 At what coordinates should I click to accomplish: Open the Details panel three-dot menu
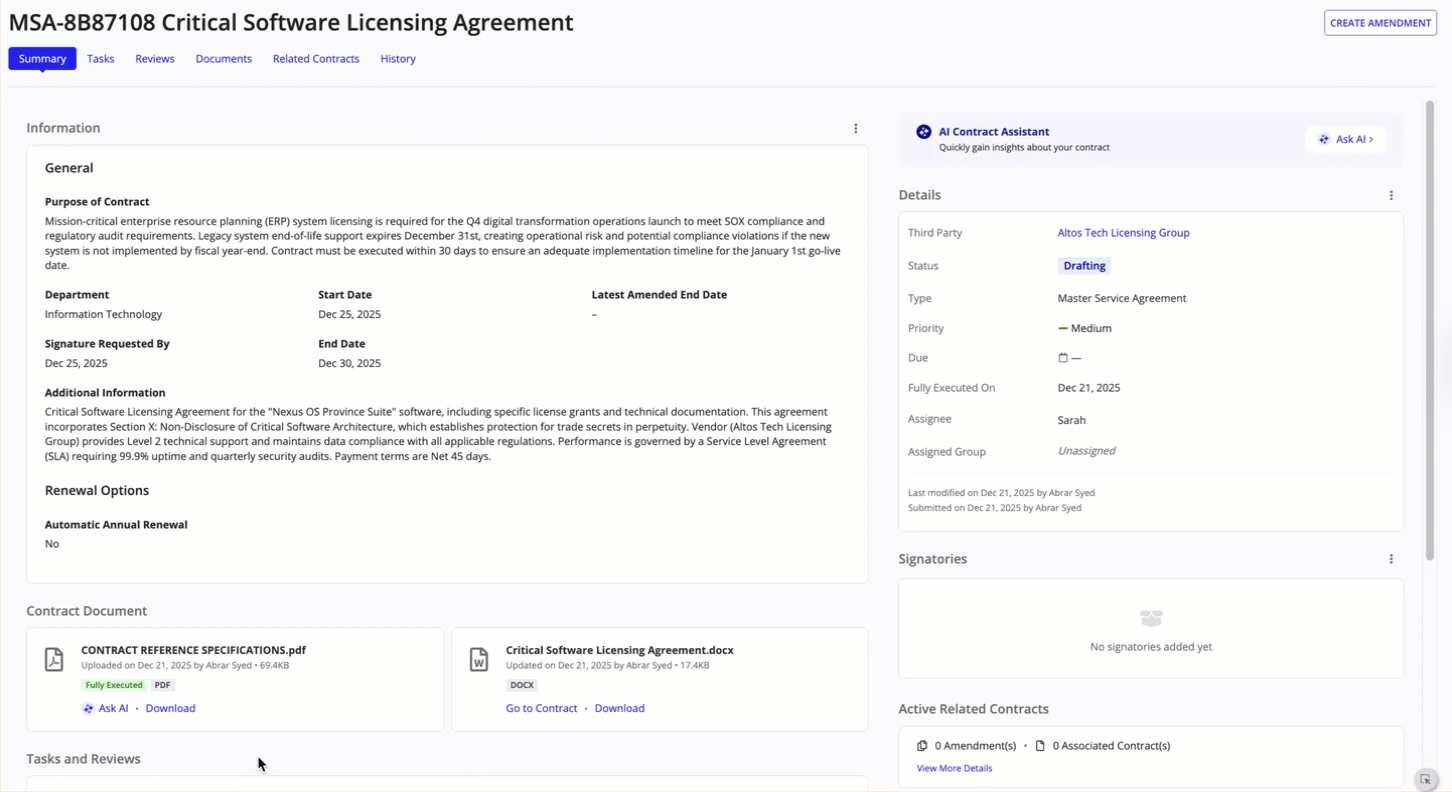pyautogui.click(x=1391, y=195)
